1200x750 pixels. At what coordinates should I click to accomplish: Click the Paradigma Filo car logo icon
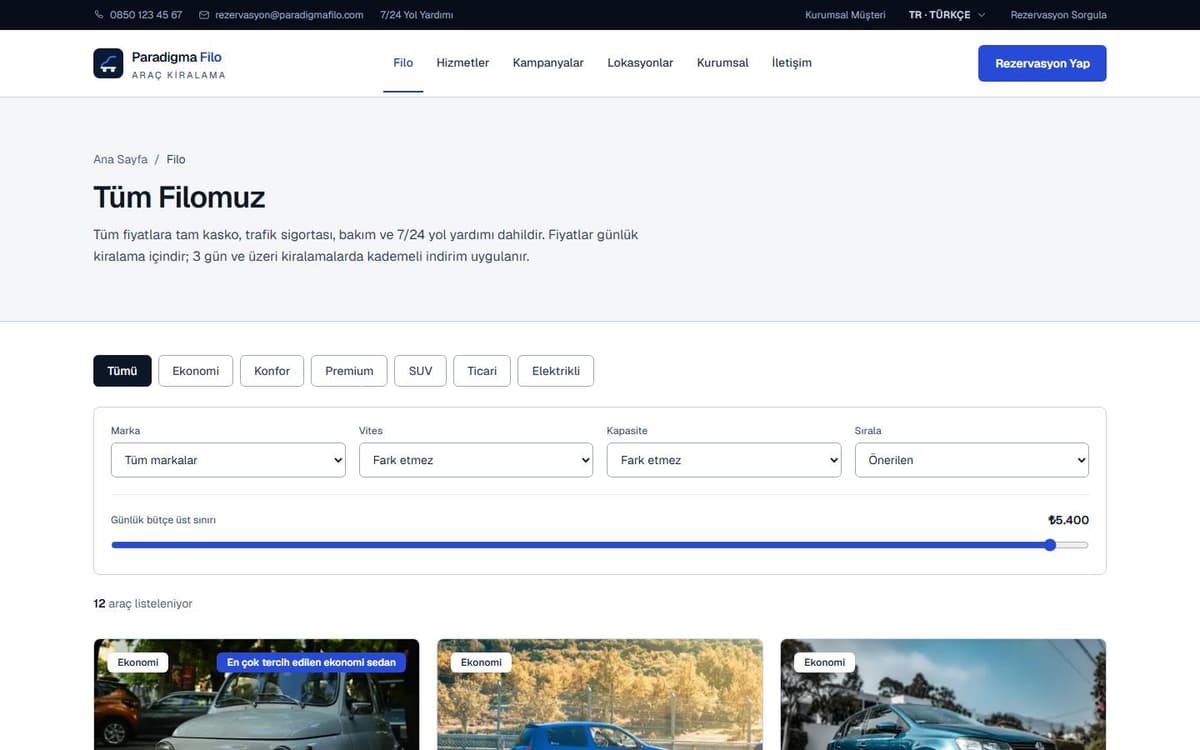pos(108,63)
